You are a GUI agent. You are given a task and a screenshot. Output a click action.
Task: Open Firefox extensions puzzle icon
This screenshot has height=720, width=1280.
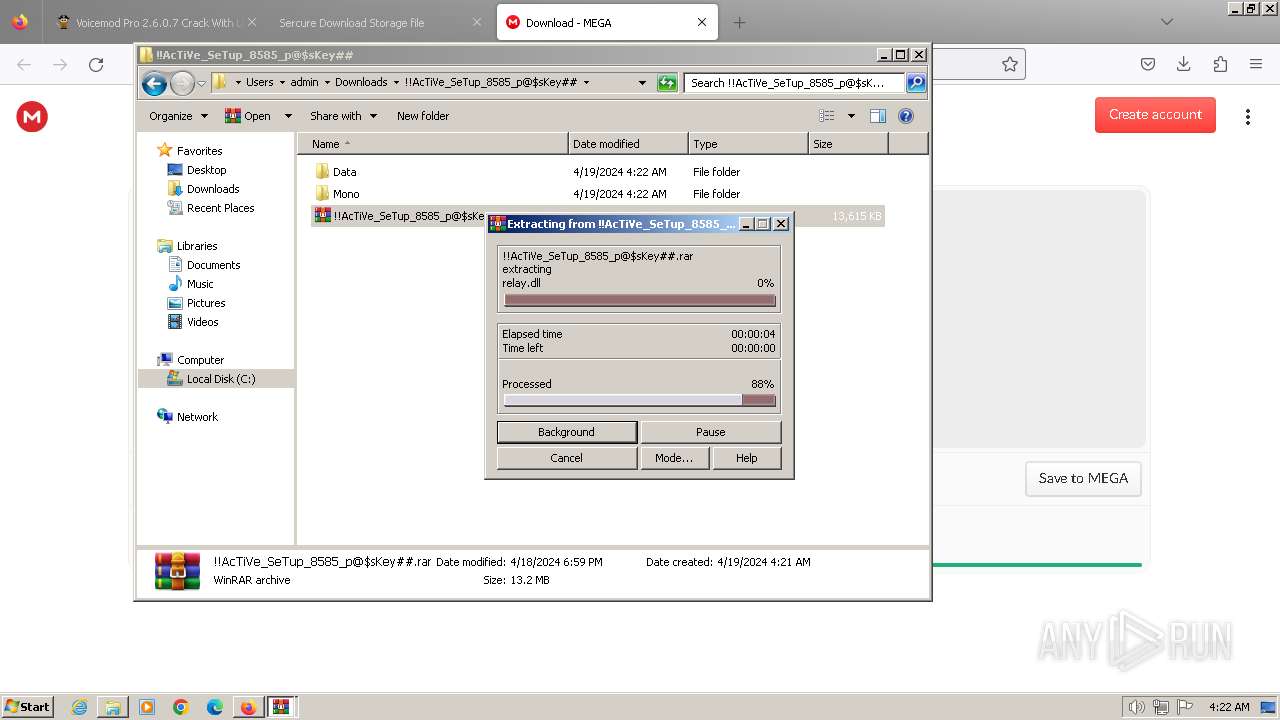1220,64
